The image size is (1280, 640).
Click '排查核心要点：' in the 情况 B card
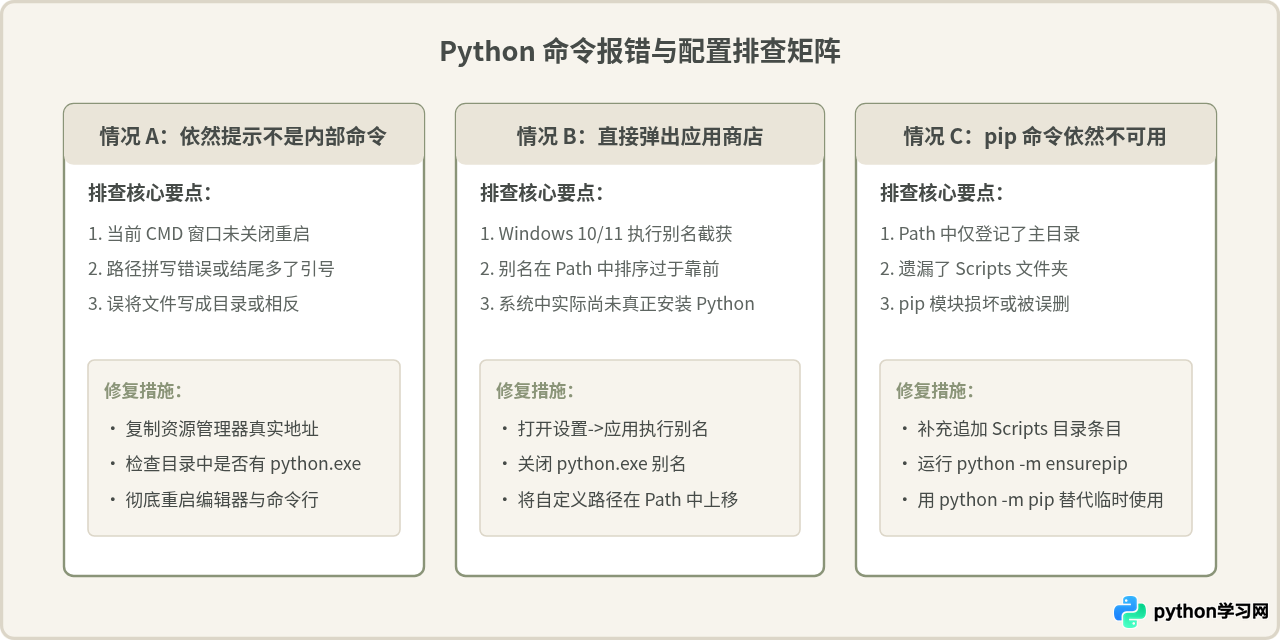click(x=542, y=193)
